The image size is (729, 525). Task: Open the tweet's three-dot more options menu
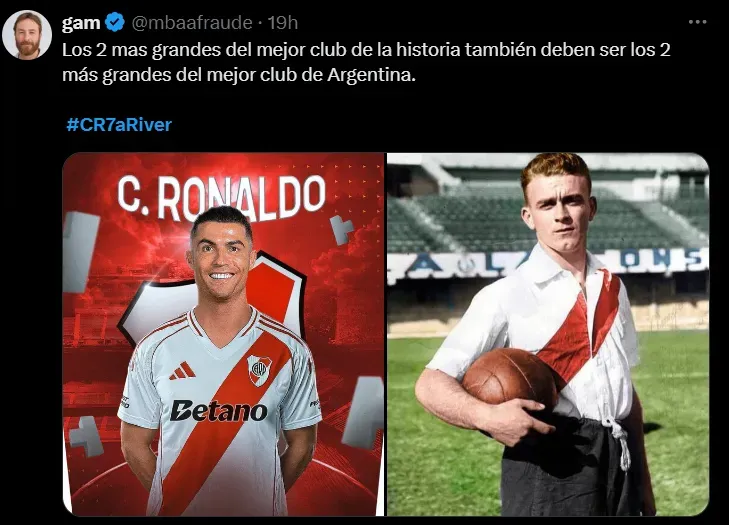point(697,22)
